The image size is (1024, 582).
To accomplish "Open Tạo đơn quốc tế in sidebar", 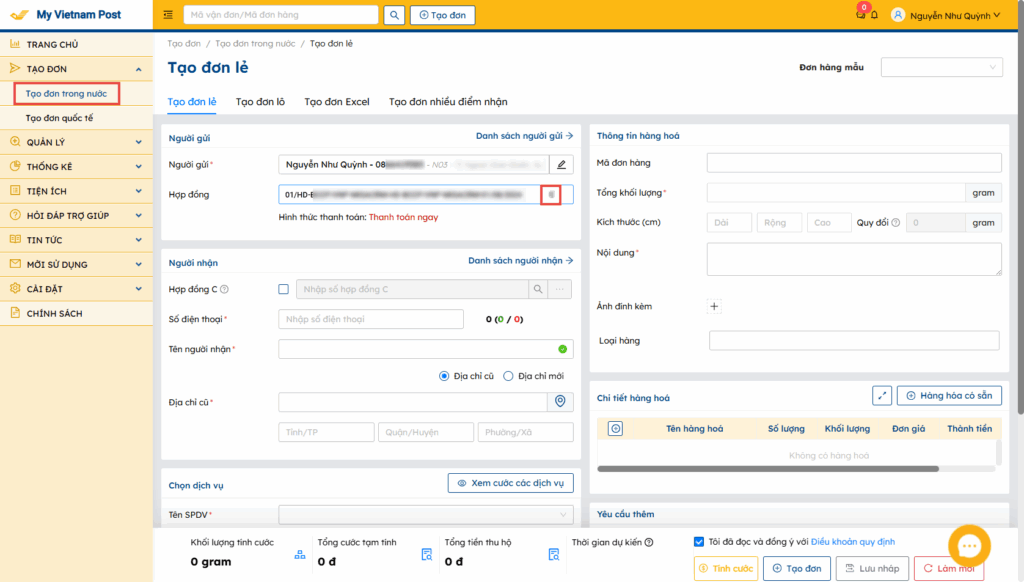I will point(59,118).
